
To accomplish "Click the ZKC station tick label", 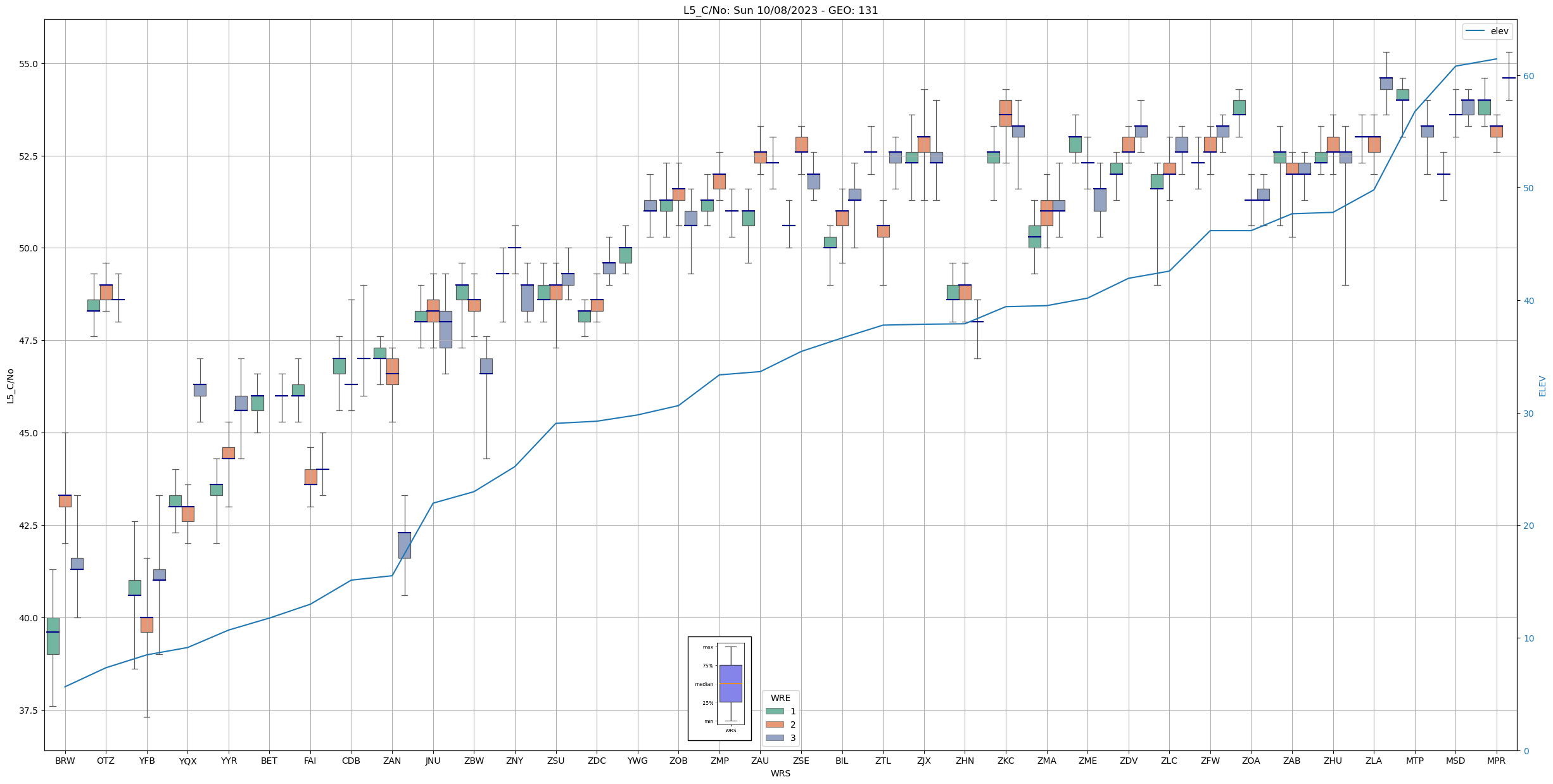I will point(1006,761).
